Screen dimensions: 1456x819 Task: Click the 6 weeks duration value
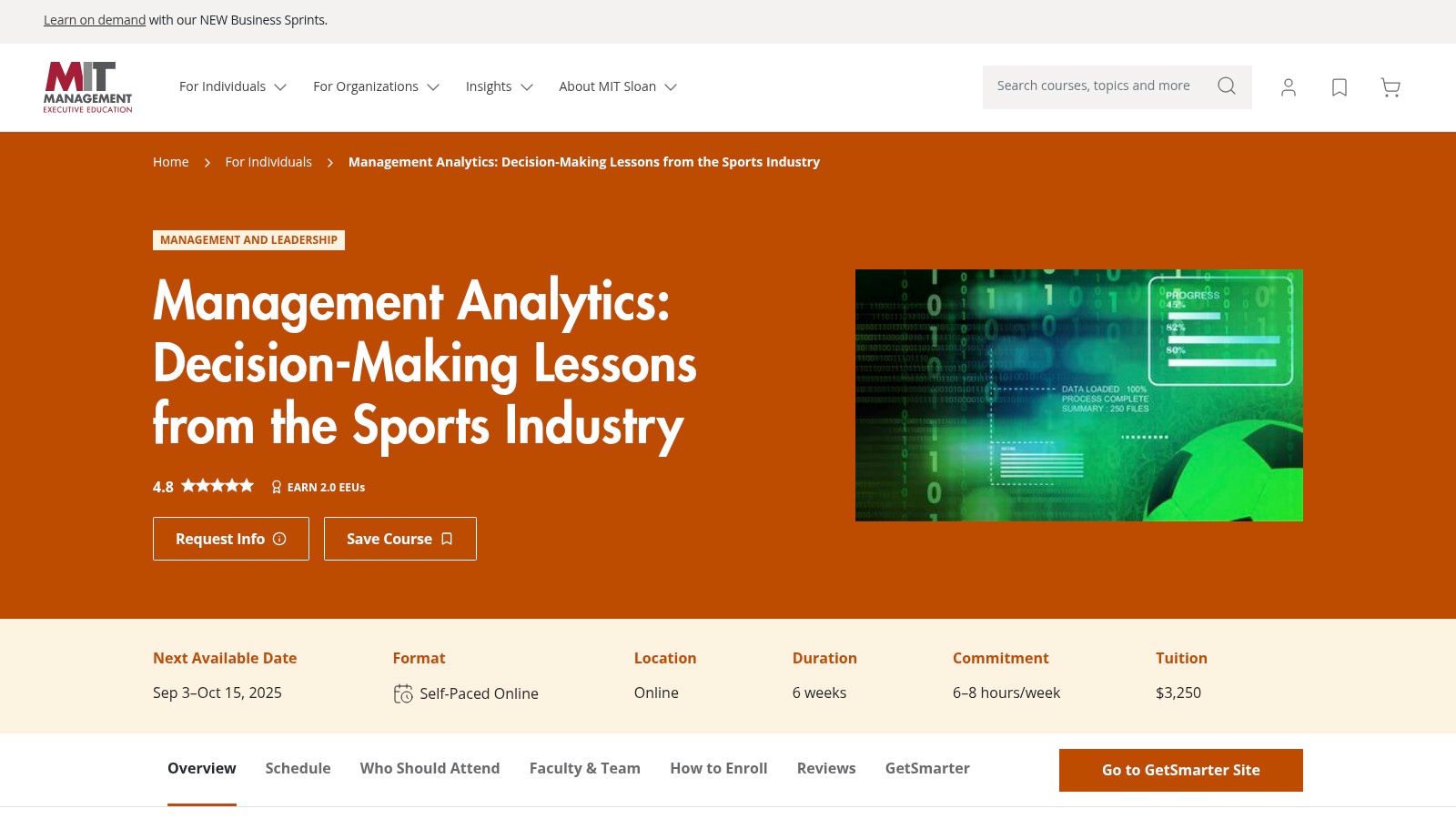pyautogui.click(x=819, y=693)
